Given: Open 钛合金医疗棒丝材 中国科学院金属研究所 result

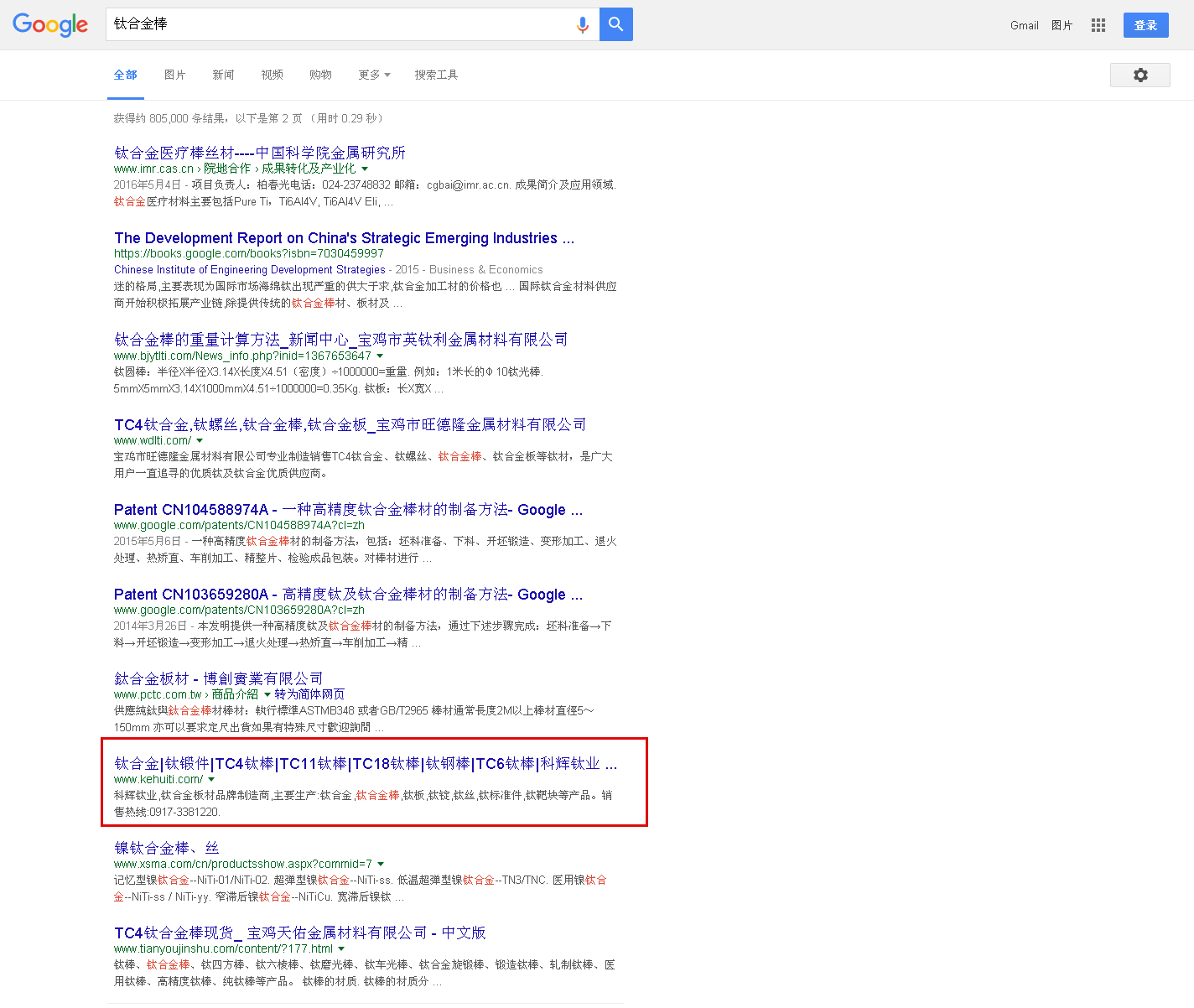Looking at the screenshot, I should click(x=260, y=153).
